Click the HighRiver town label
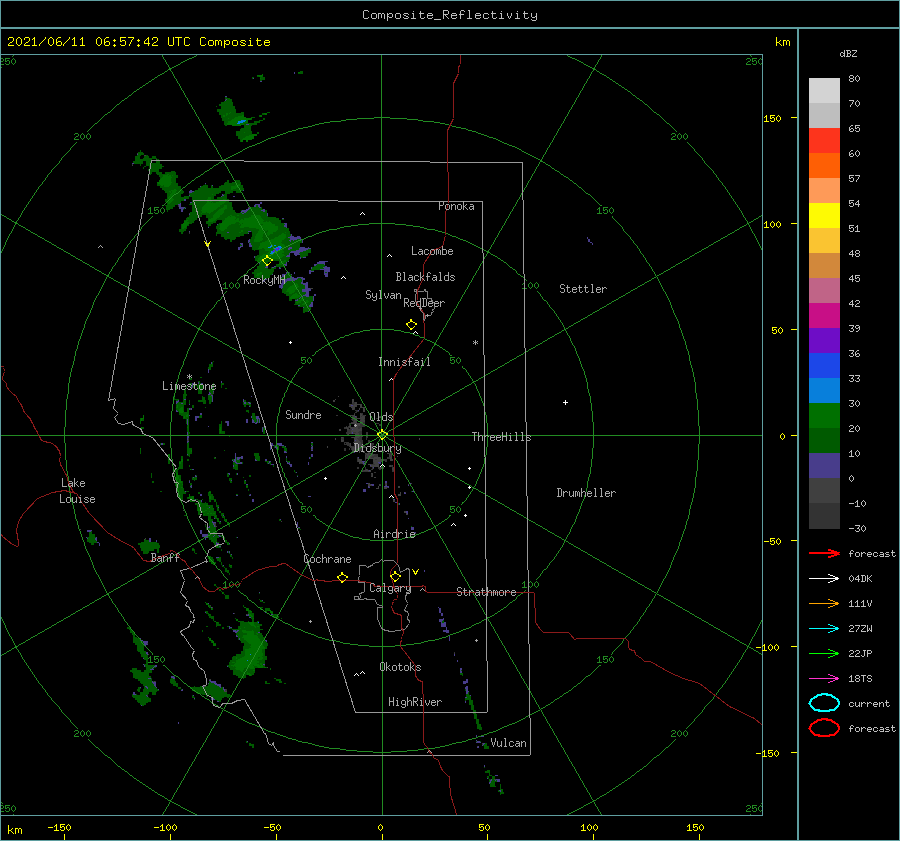This screenshot has width=900, height=841. coord(414,702)
